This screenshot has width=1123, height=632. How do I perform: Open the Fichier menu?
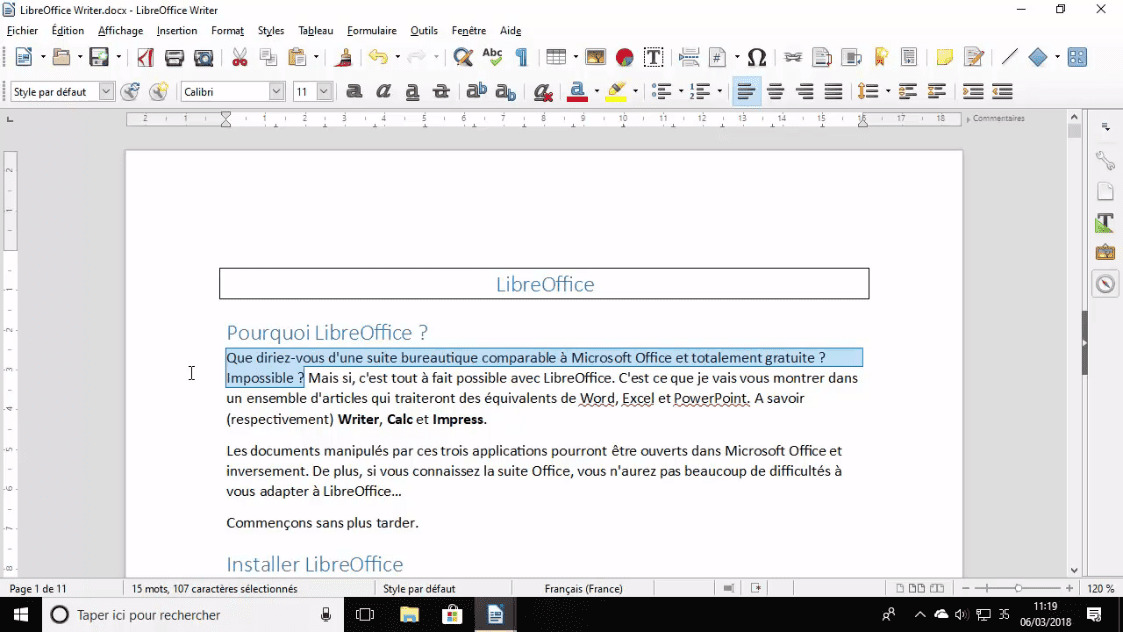(22, 31)
